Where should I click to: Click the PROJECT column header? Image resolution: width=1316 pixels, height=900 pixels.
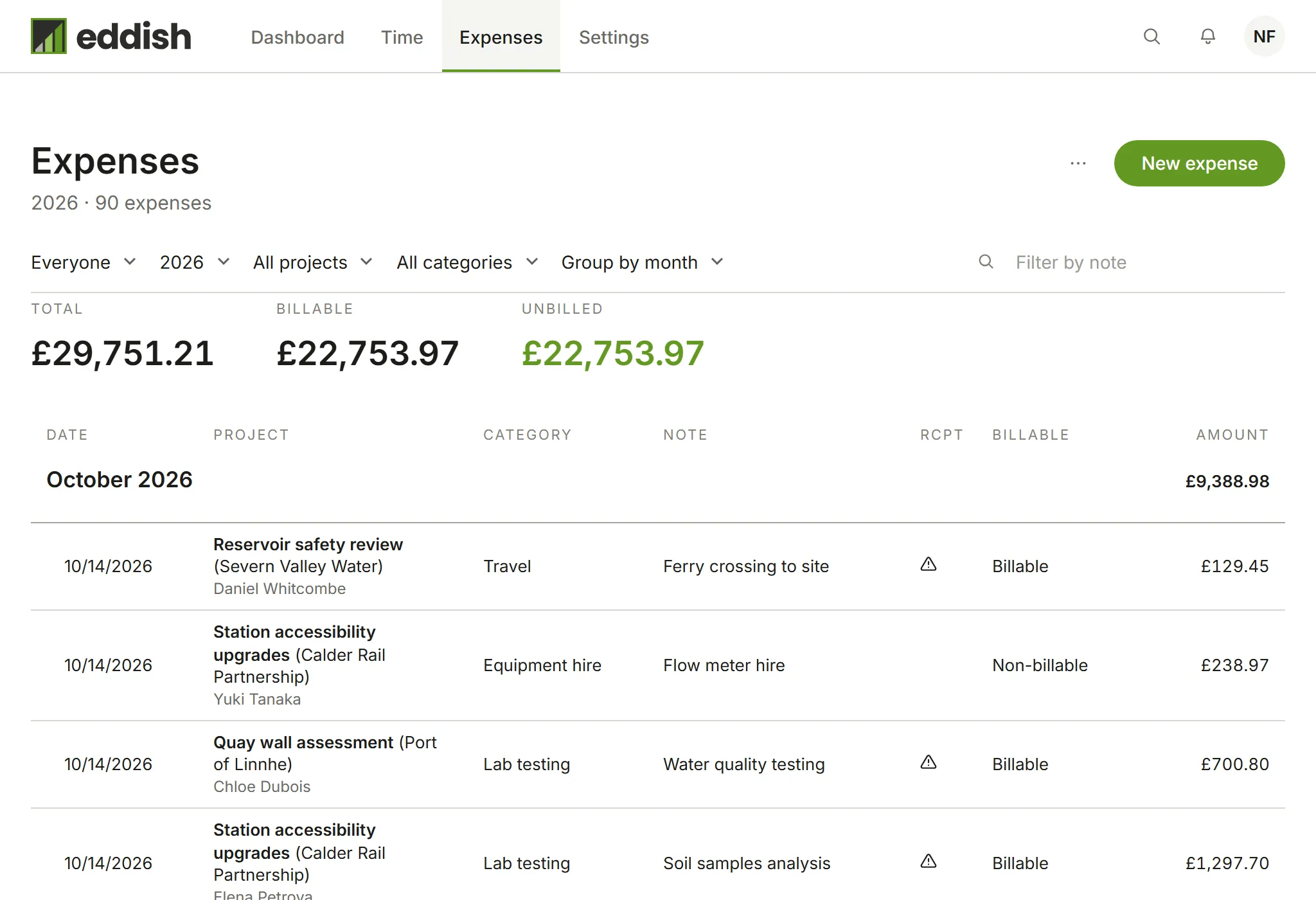(x=251, y=435)
